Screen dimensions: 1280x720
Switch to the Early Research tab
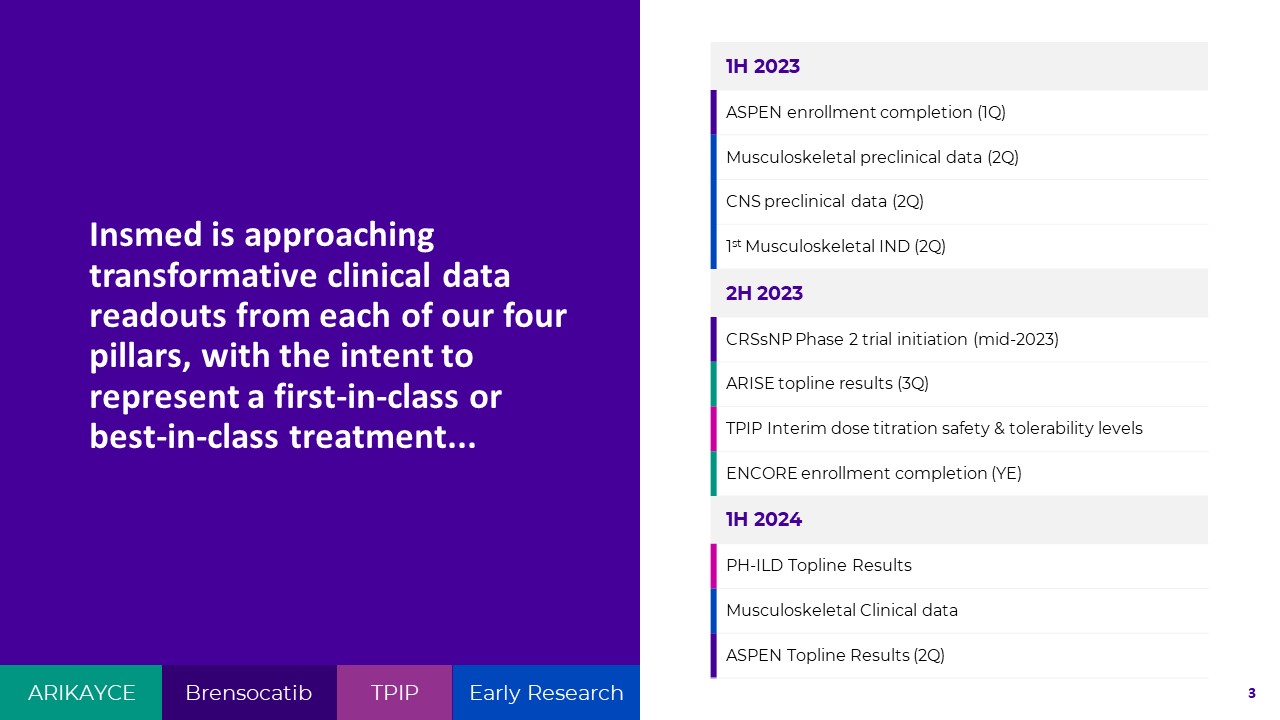click(x=546, y=693)
